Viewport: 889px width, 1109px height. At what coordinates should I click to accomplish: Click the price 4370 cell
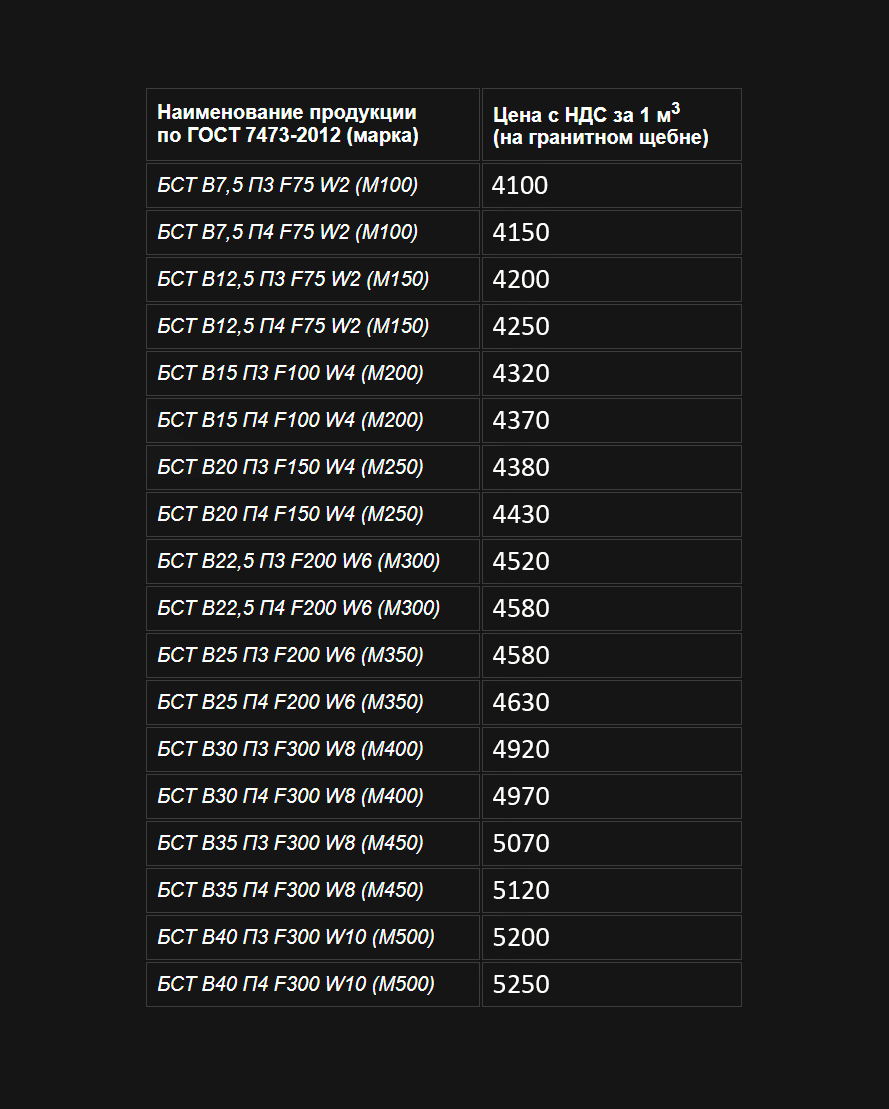point(612,420)
